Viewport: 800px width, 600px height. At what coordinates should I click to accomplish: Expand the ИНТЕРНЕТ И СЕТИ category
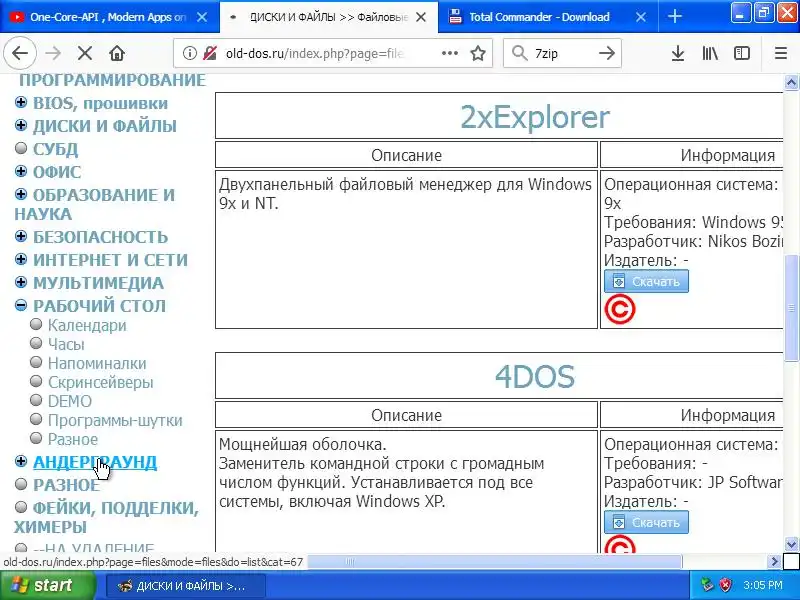(x=21, y=259)
